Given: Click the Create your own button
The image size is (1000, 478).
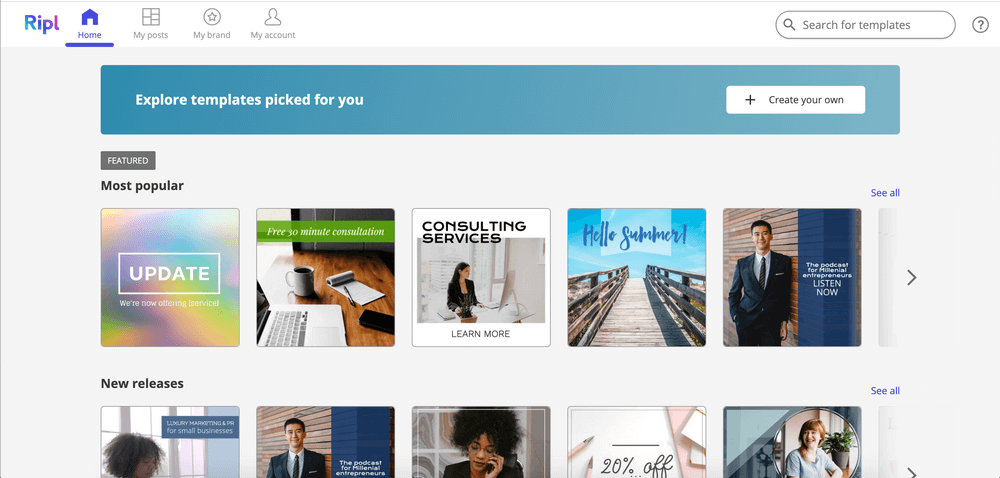Looking at the screenshot, I should (795, 99).
